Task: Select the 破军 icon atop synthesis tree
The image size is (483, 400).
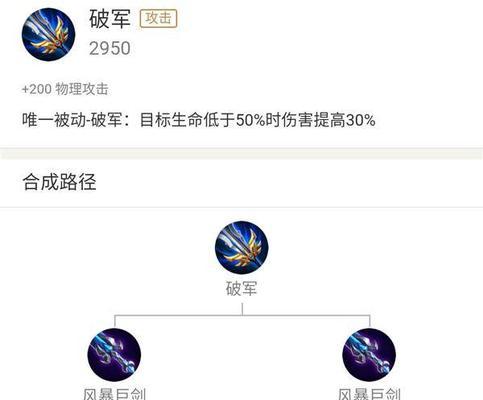Action: coord(242,247)
